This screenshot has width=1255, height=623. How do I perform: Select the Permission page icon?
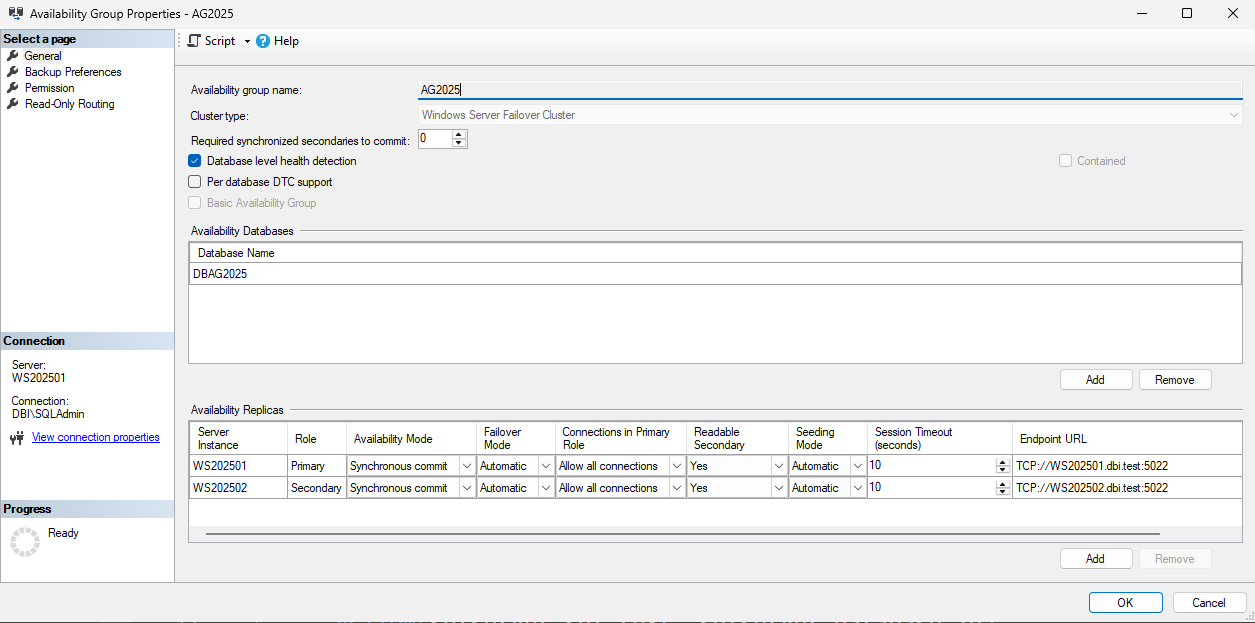pyautogui.click(x=13, y=88)
